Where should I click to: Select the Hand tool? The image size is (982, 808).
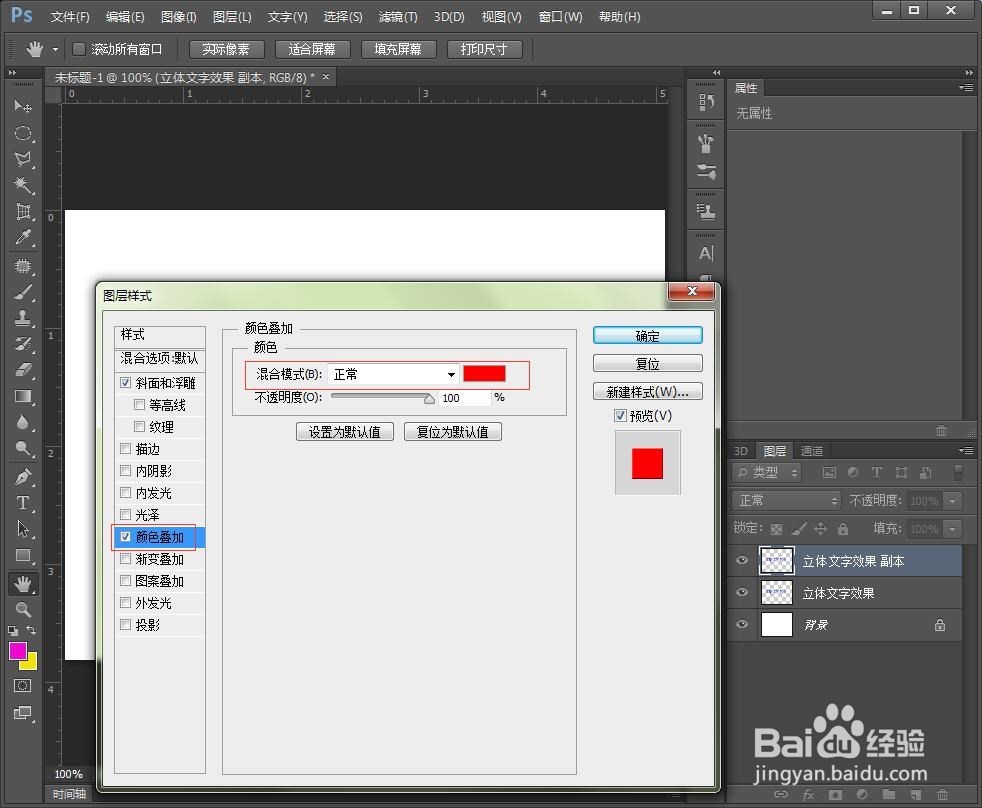pyautogui.click(x=23, y=583)
